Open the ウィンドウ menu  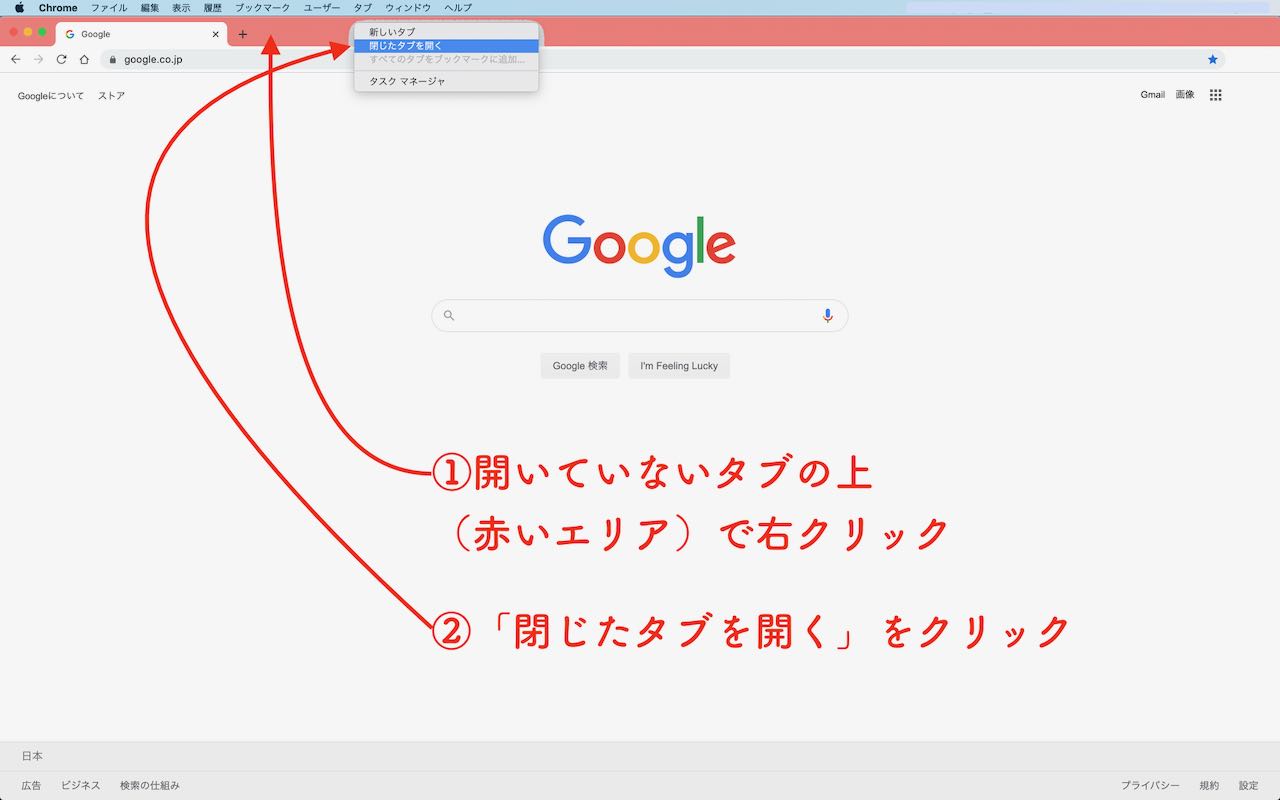pyautogui.click(x=408, y=7)
